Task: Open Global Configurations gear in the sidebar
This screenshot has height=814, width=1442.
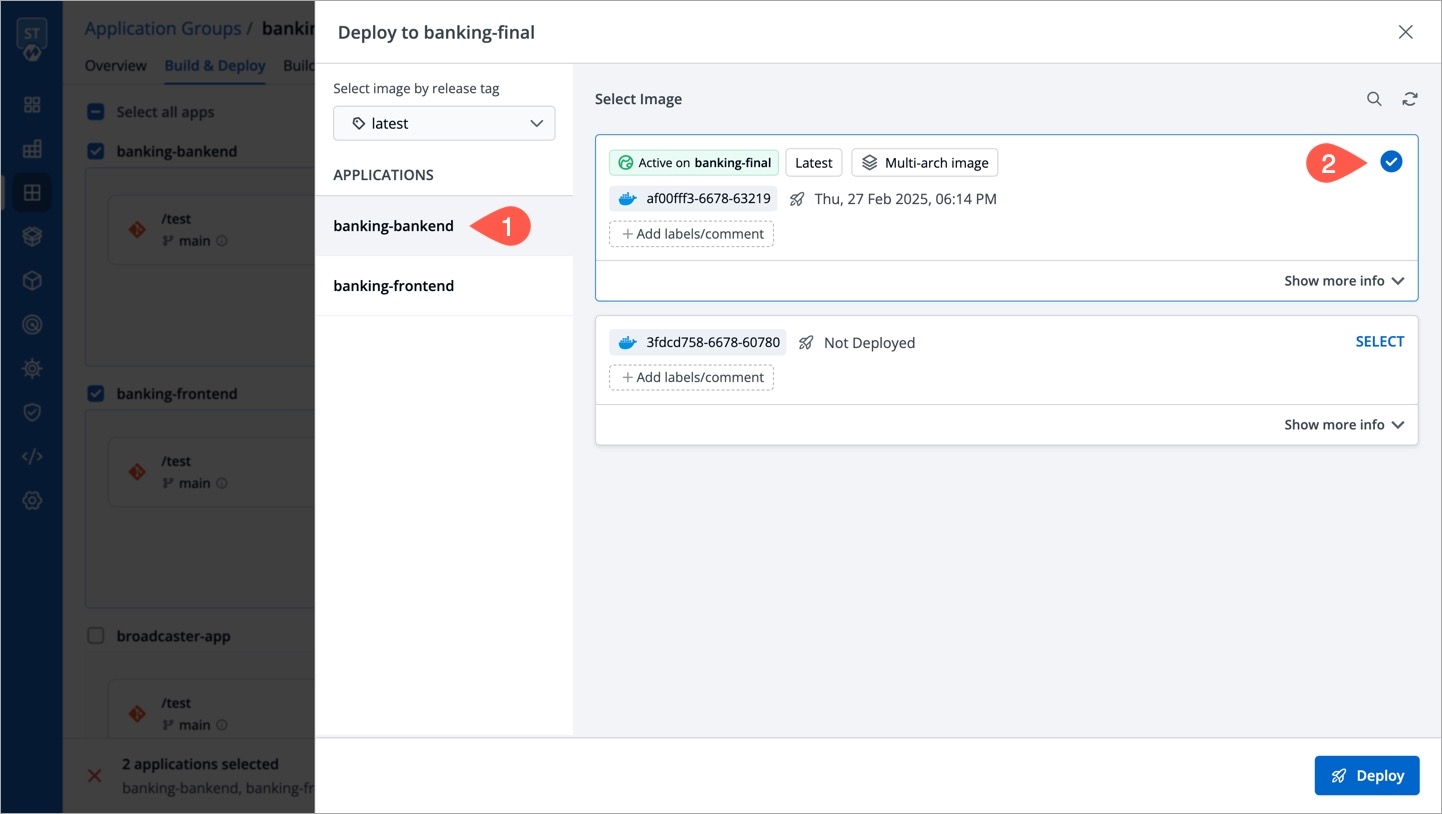Action: (32, 500)
